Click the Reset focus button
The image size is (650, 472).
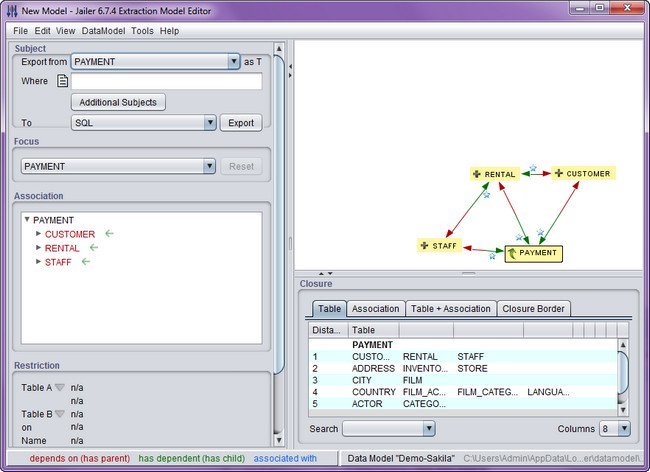[241, 167]
